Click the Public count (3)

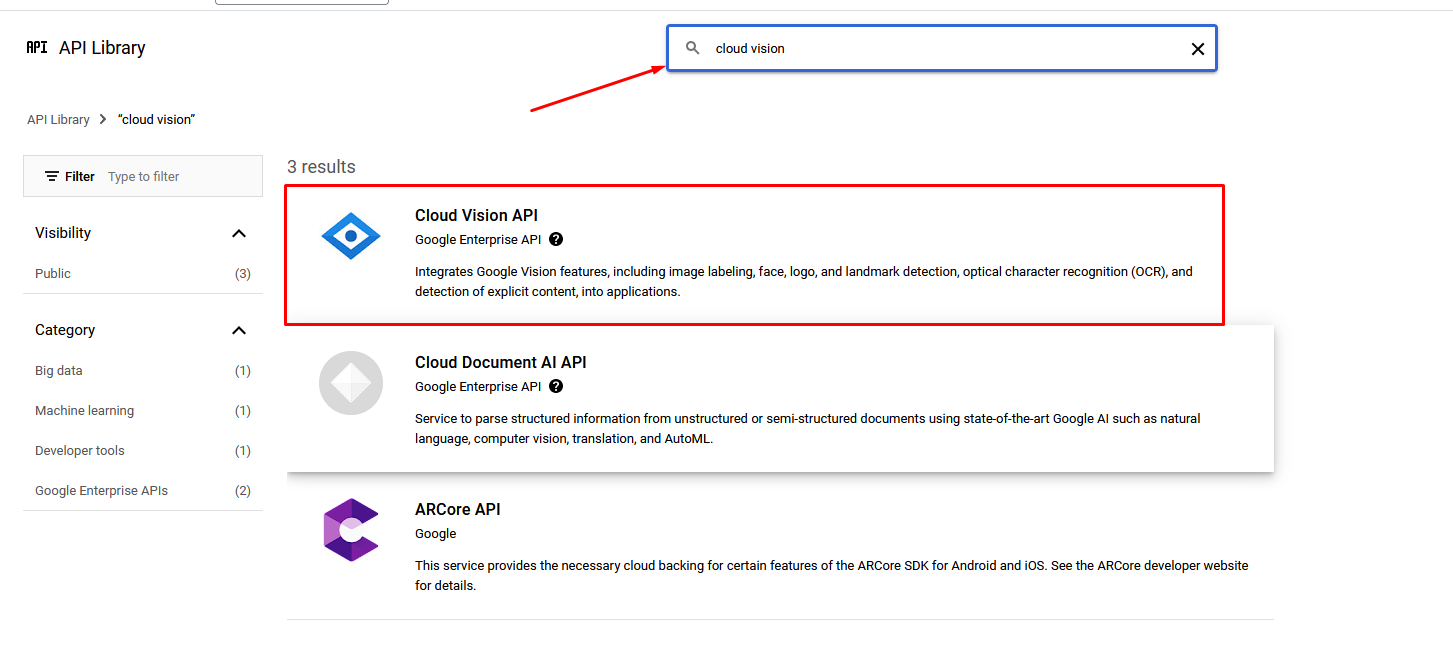click(x=242, y=273)
